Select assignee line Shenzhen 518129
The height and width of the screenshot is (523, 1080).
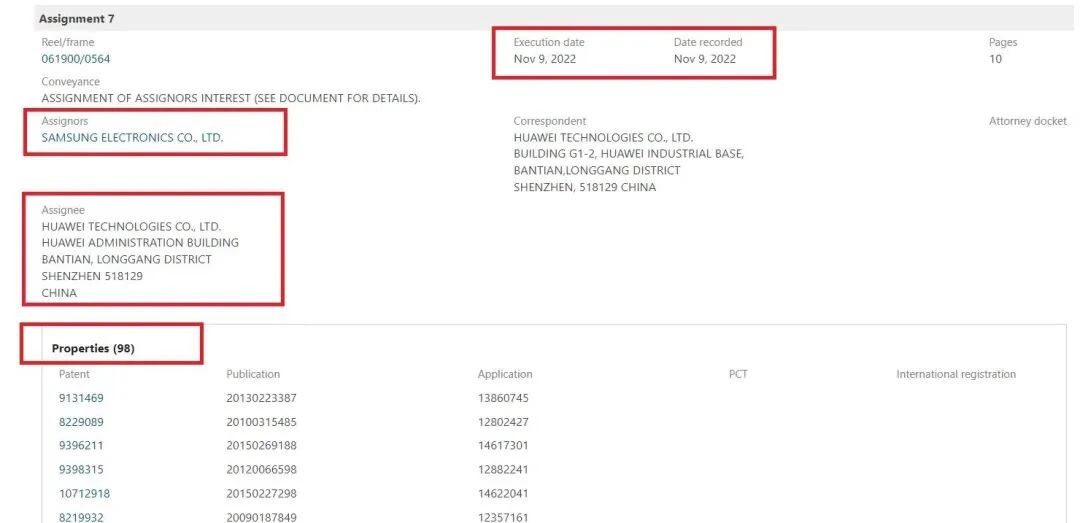pyautogui.click(x=92, y=276)
